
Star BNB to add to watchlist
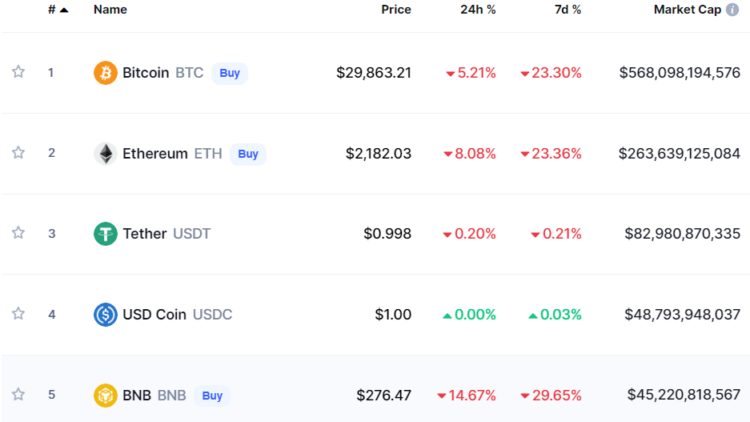[18, 394]
